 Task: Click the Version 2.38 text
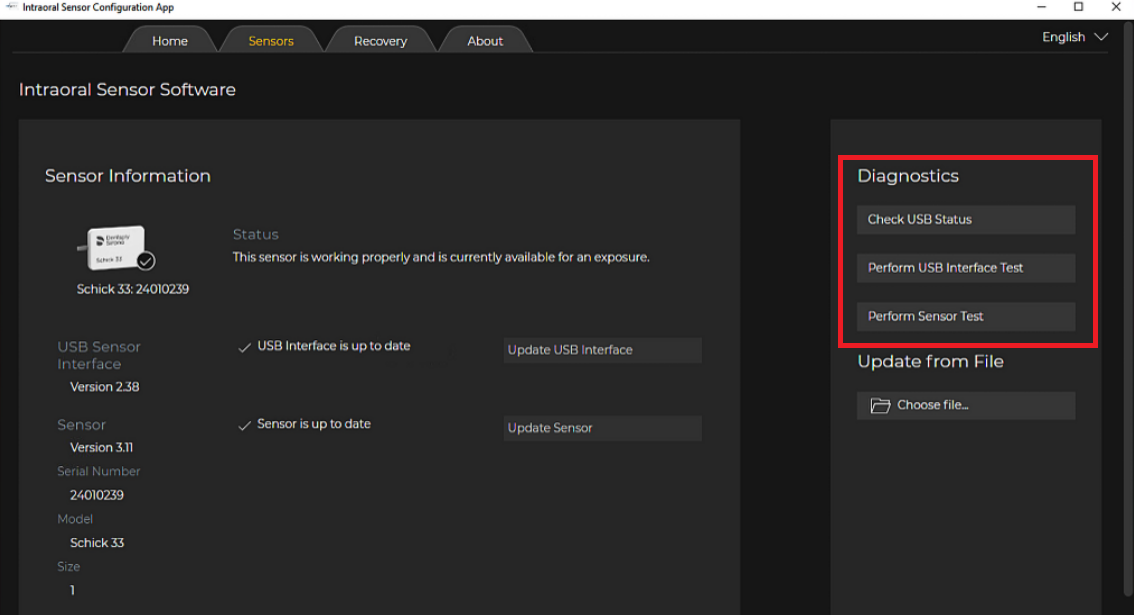click(x=104, y=386)
